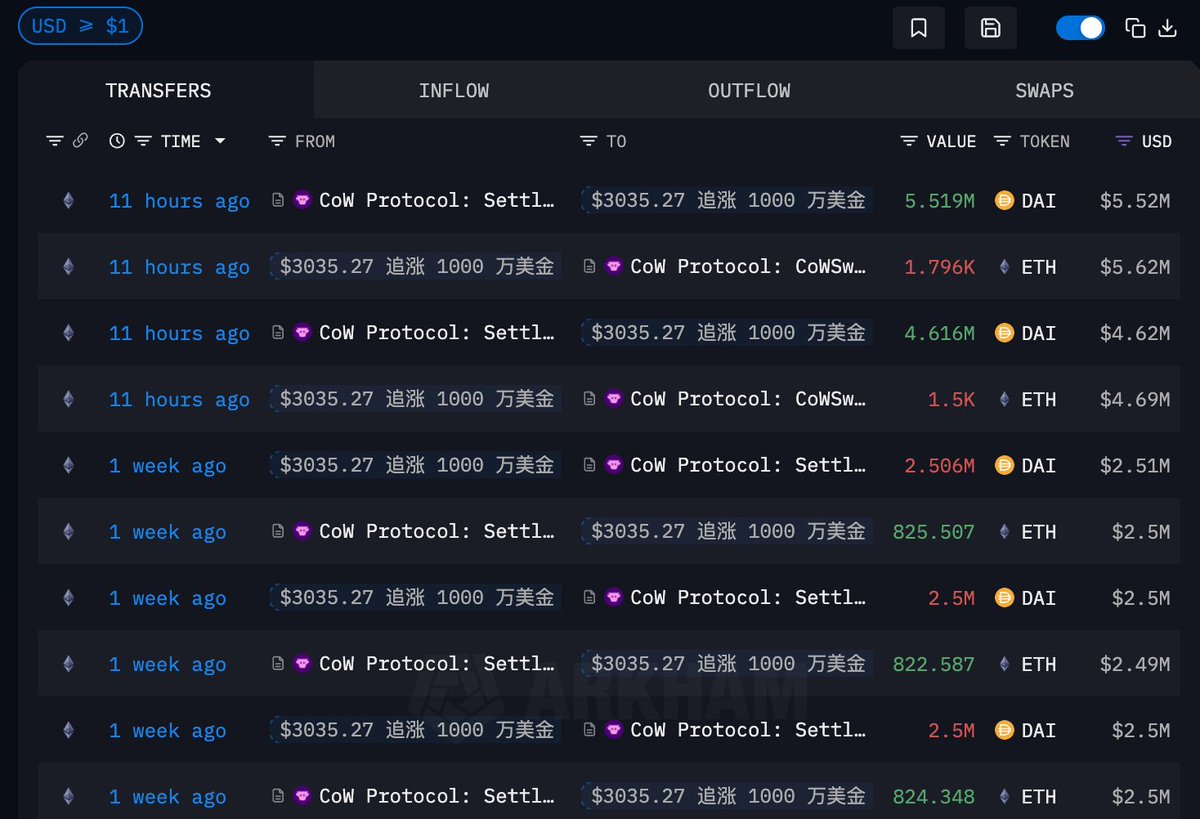Click Ethereum chain icon in 825.507 ETH row
The width and height of the screenshot is (1200, 819).
coord(68,532)
